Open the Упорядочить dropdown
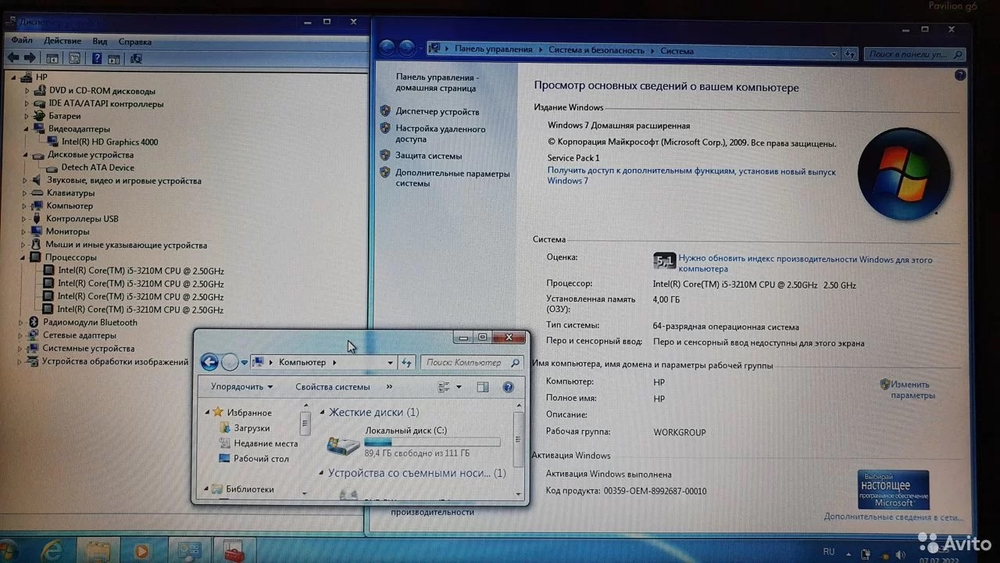1000x563 pixels. pos(242,387)
